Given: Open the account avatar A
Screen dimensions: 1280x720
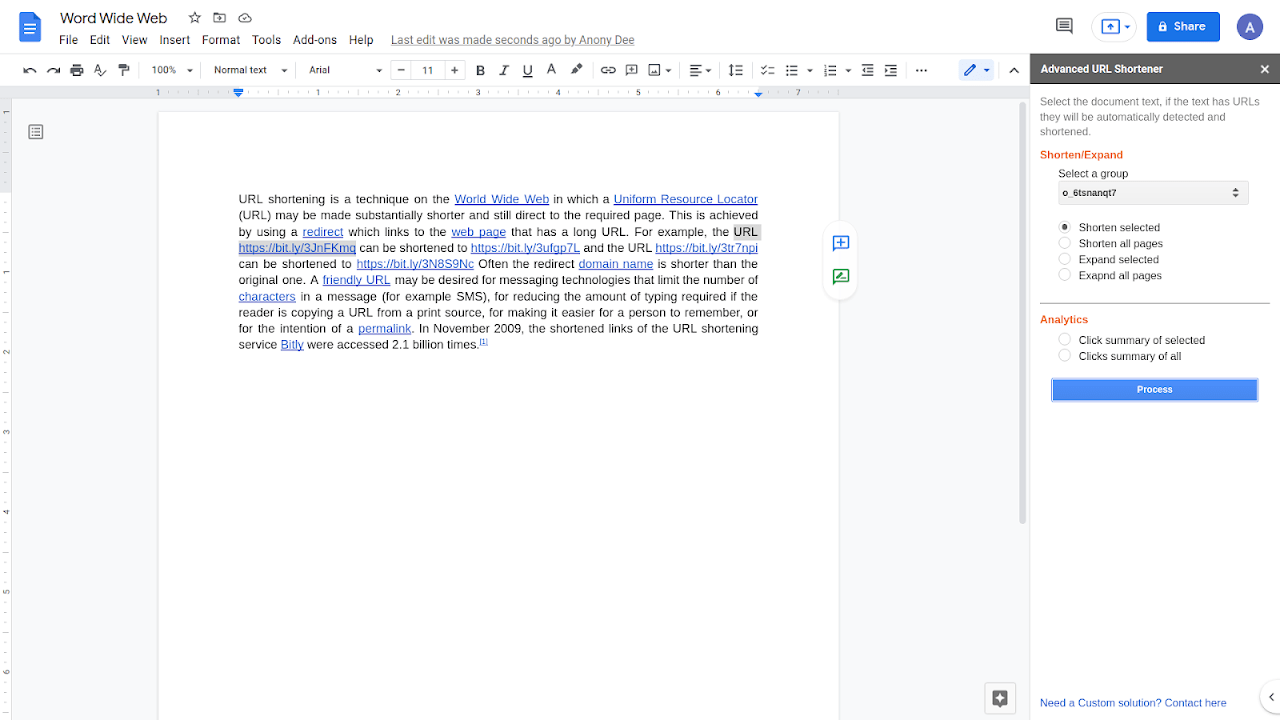Looking at the screenshot, I should 1249,27.
